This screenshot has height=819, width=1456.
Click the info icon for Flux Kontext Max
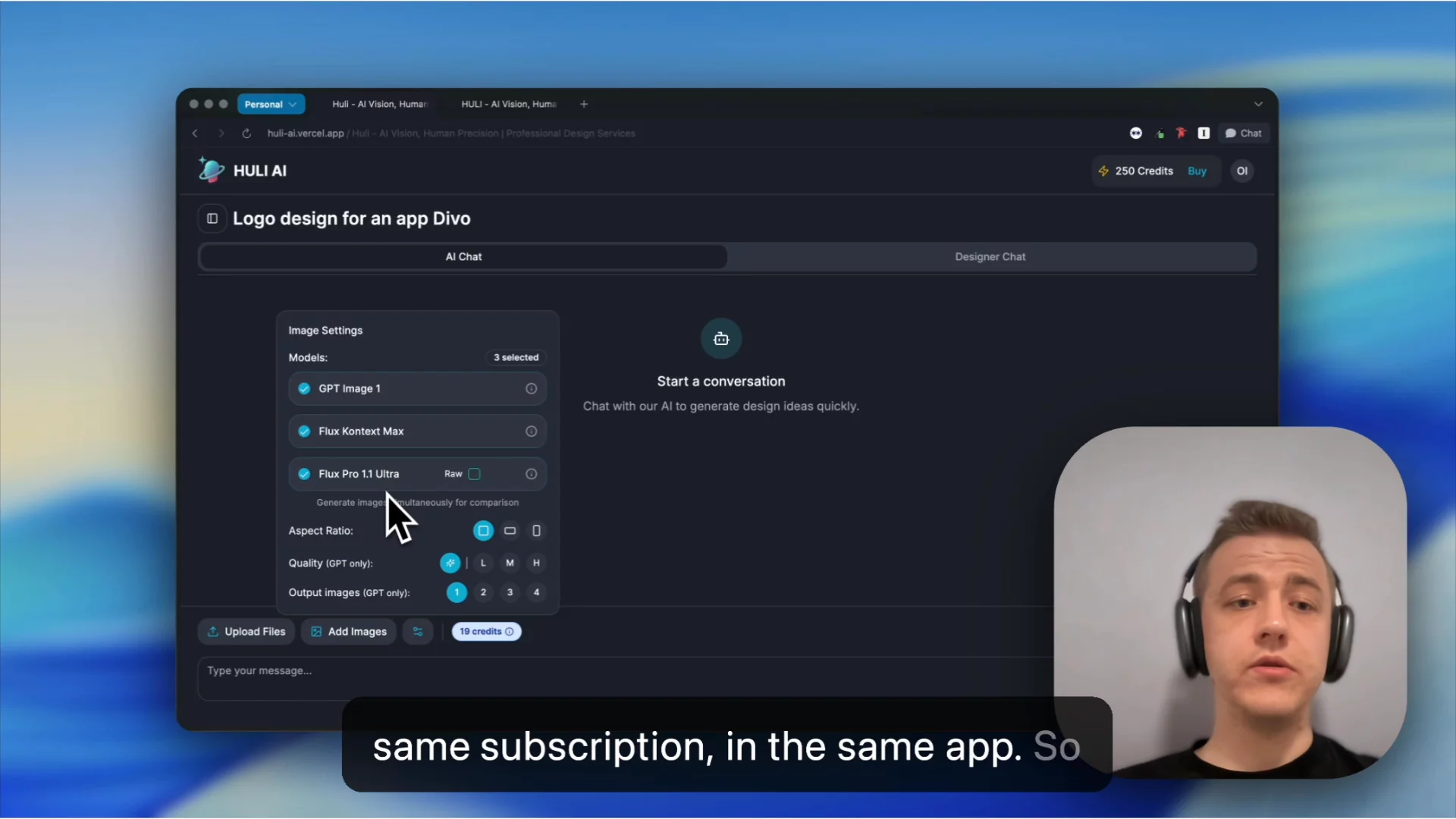tap(531, 431)
